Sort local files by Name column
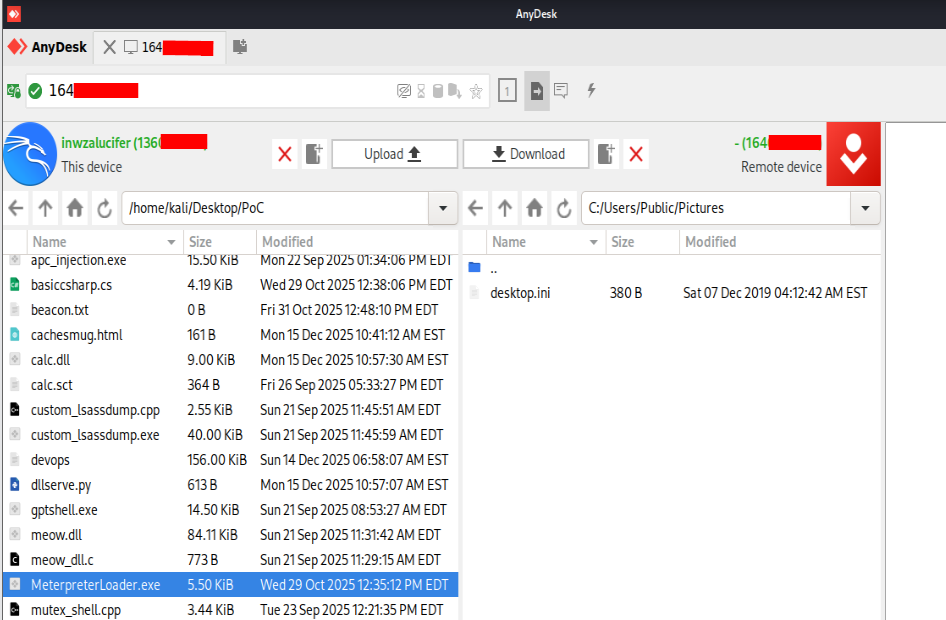This screenshot has width=946, height=620. pos(104,242)
